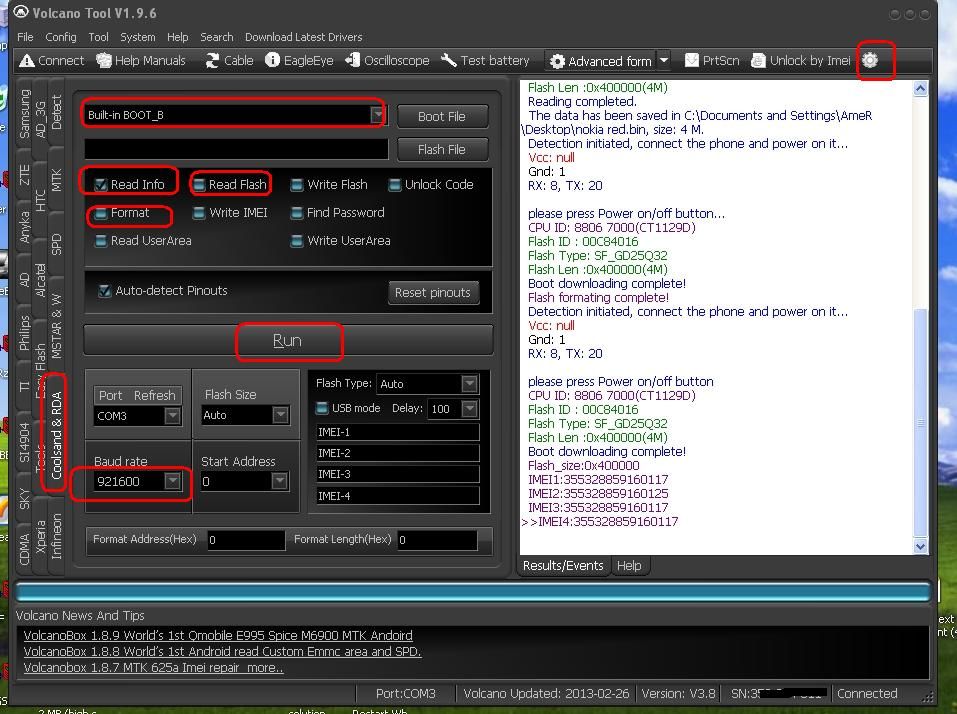957x714 pixels.
Task: Click the Flash File button
Action: pyautogui.click(x=442, y=149)
